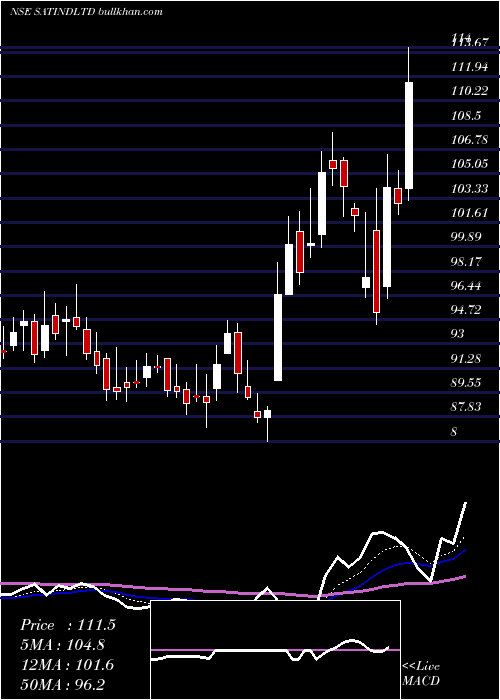Click the 91.28 price axis label

(466, 358)
